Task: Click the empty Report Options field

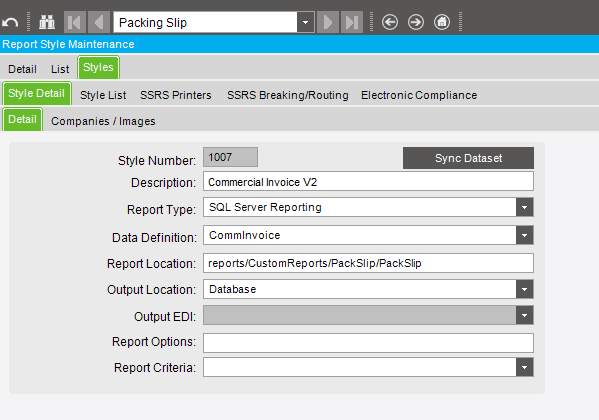Action: [x=368, y=343]
